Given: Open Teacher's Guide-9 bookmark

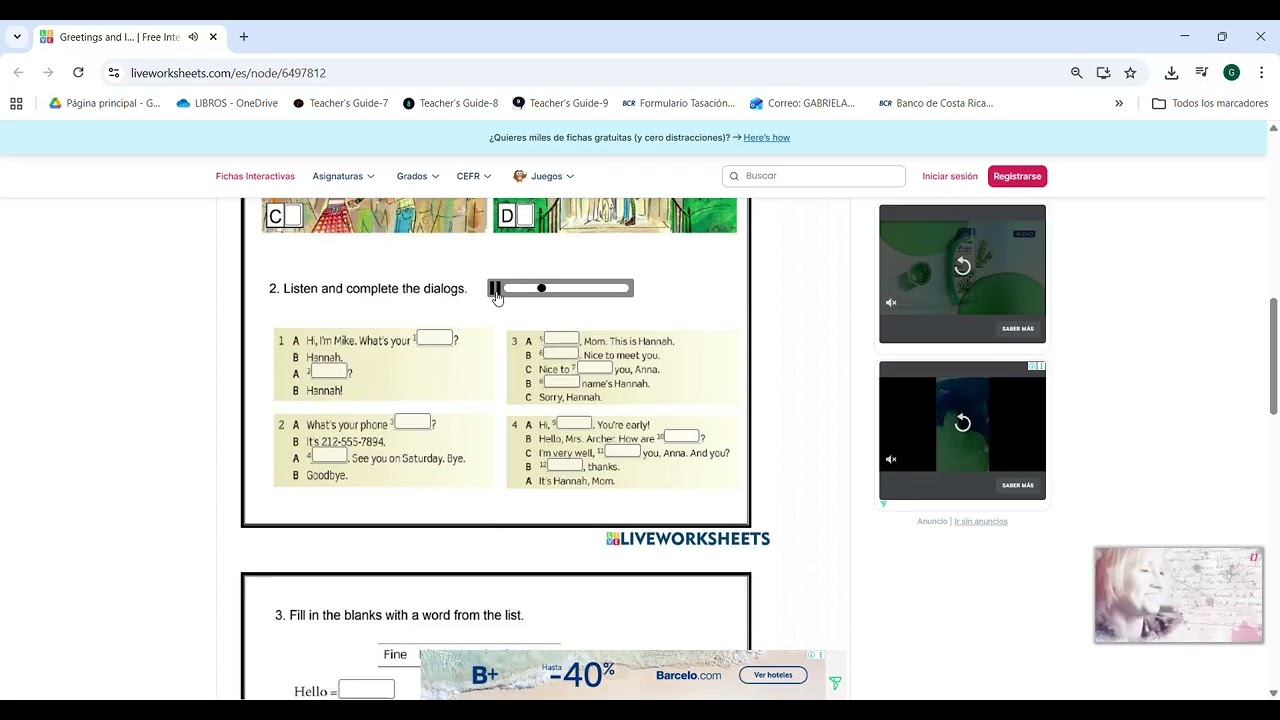Looking at the screenshot, I should pos(560,103).
